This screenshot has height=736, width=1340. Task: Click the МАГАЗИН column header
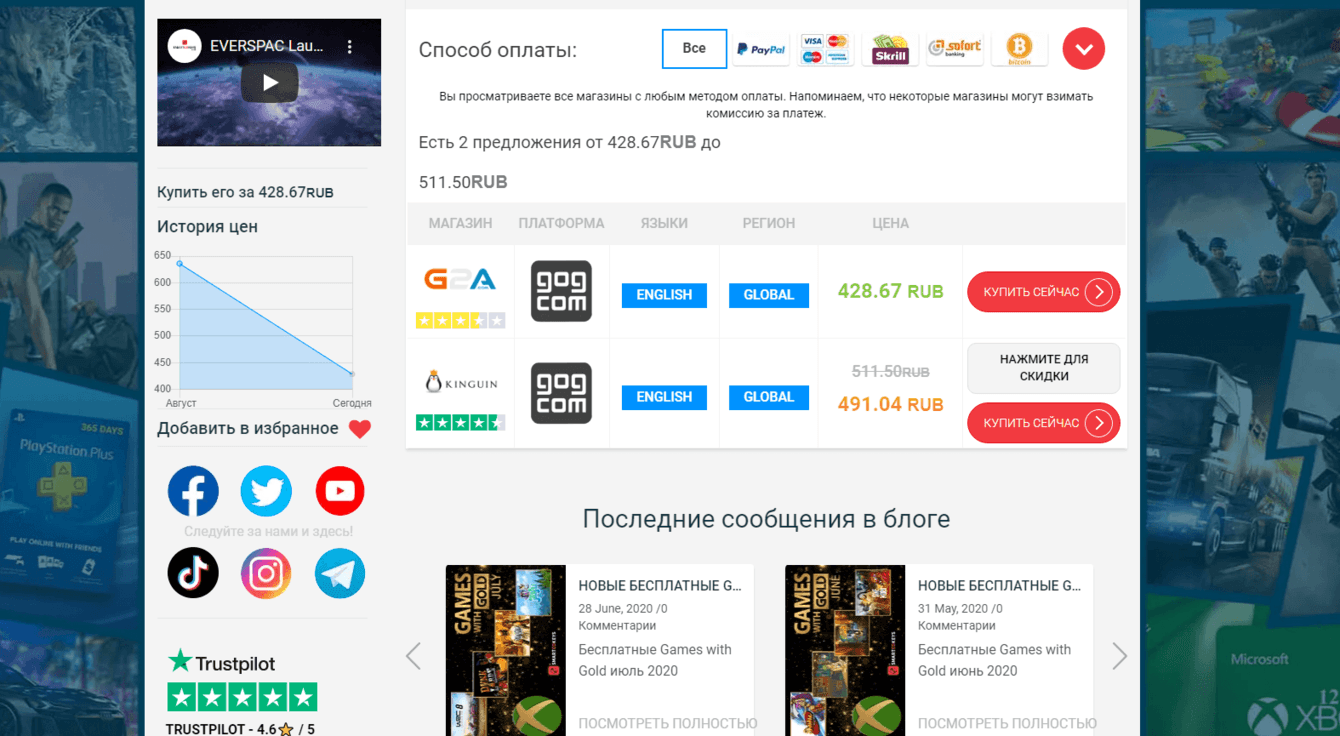pos(460,223)
